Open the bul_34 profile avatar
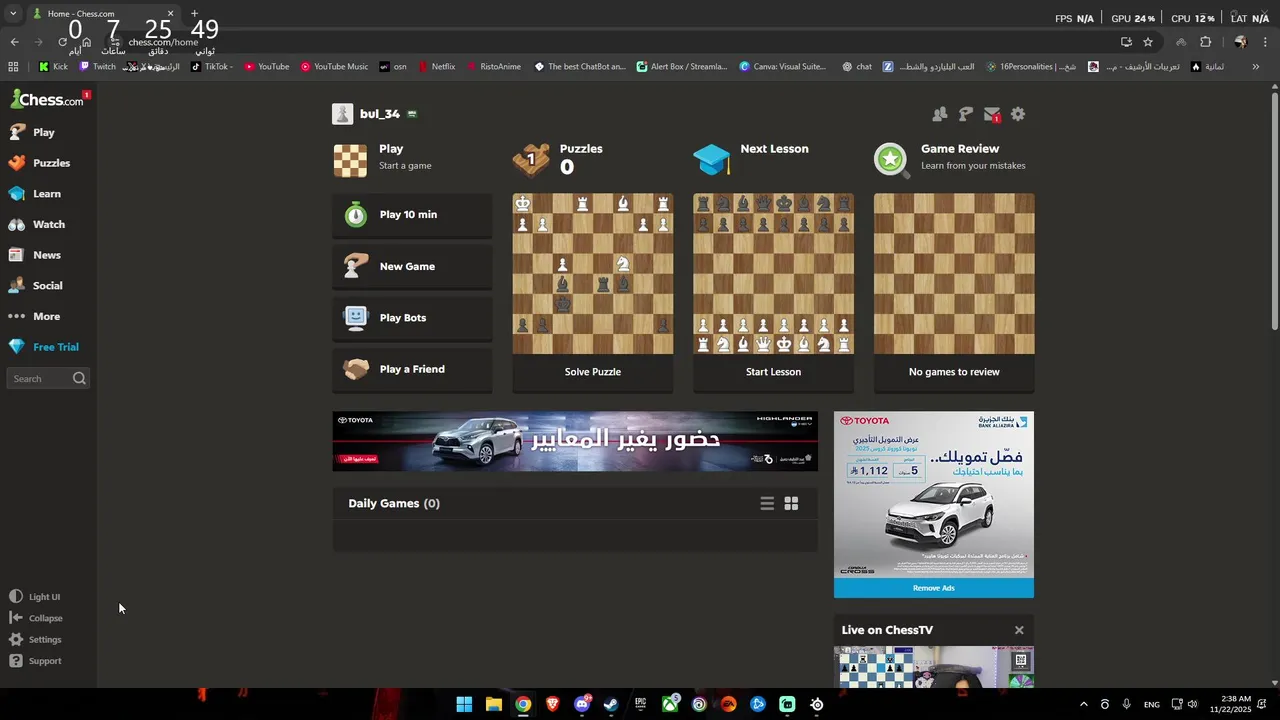 [343, 114]
